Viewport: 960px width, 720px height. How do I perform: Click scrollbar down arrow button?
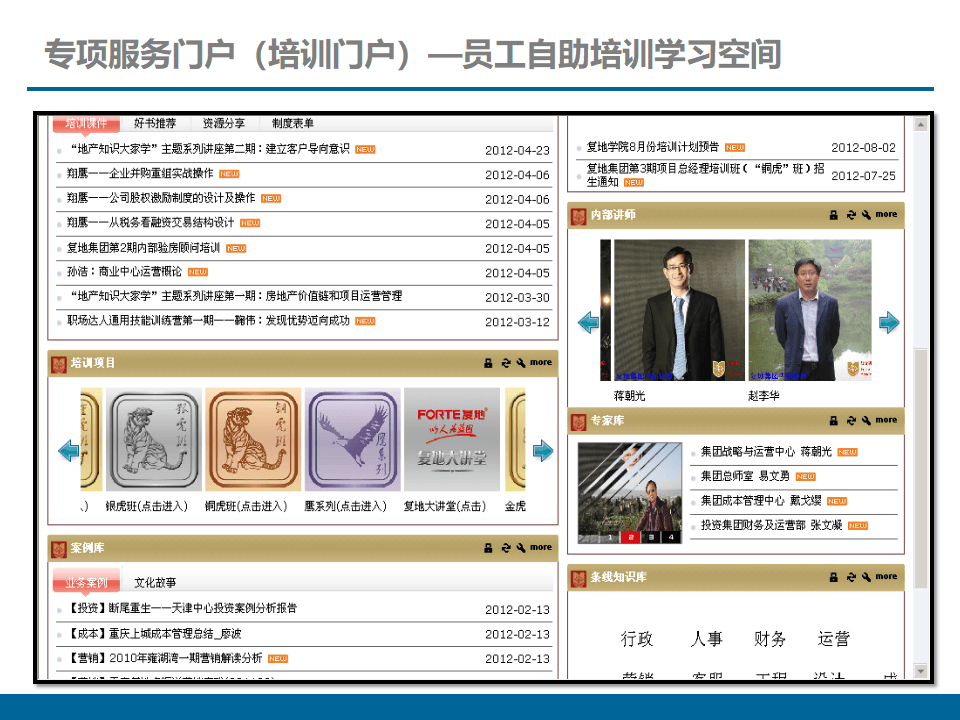point(920,671)
